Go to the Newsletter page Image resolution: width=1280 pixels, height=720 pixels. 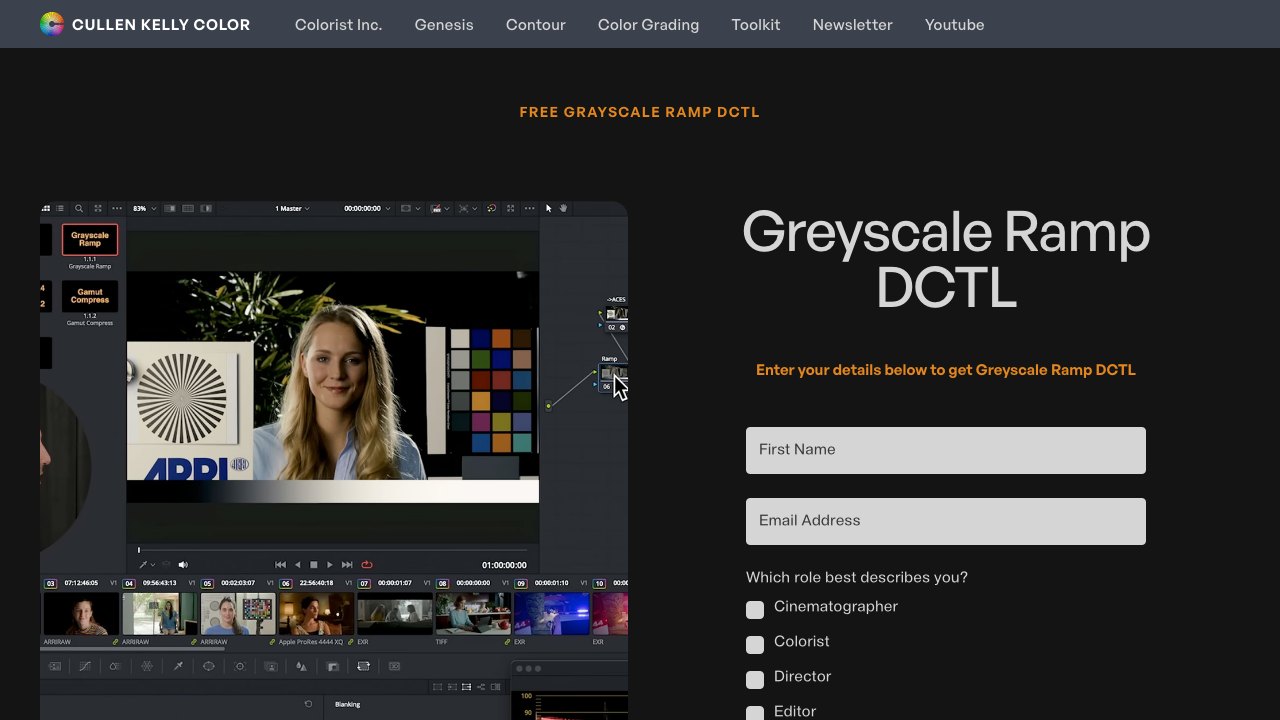[853, 24]
